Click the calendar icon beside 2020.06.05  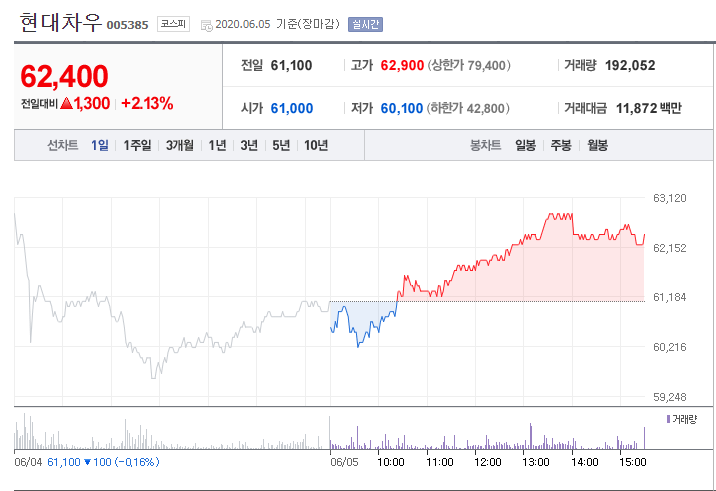[206, 26]
